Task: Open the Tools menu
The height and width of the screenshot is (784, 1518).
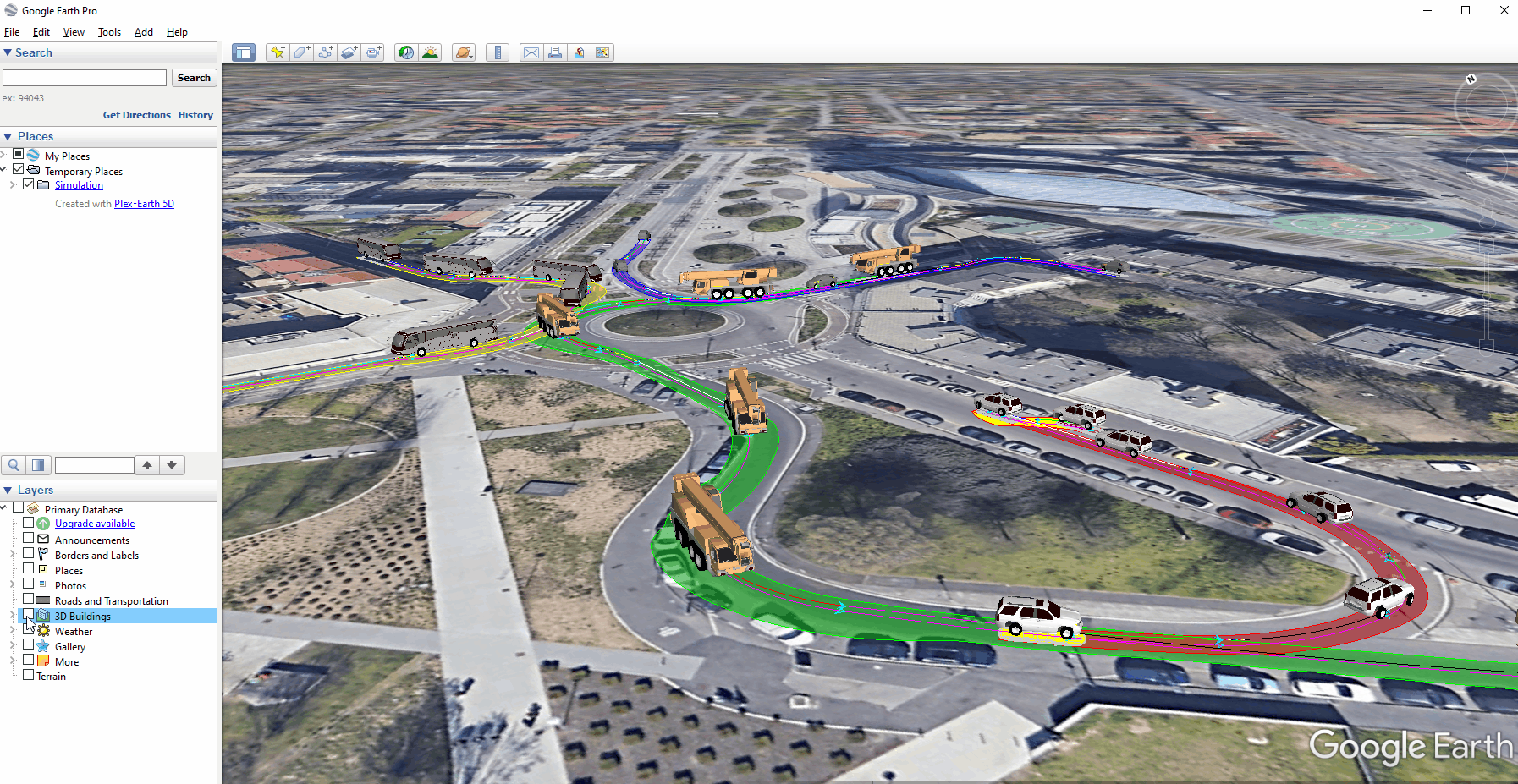Action: (x=109, y=32)
